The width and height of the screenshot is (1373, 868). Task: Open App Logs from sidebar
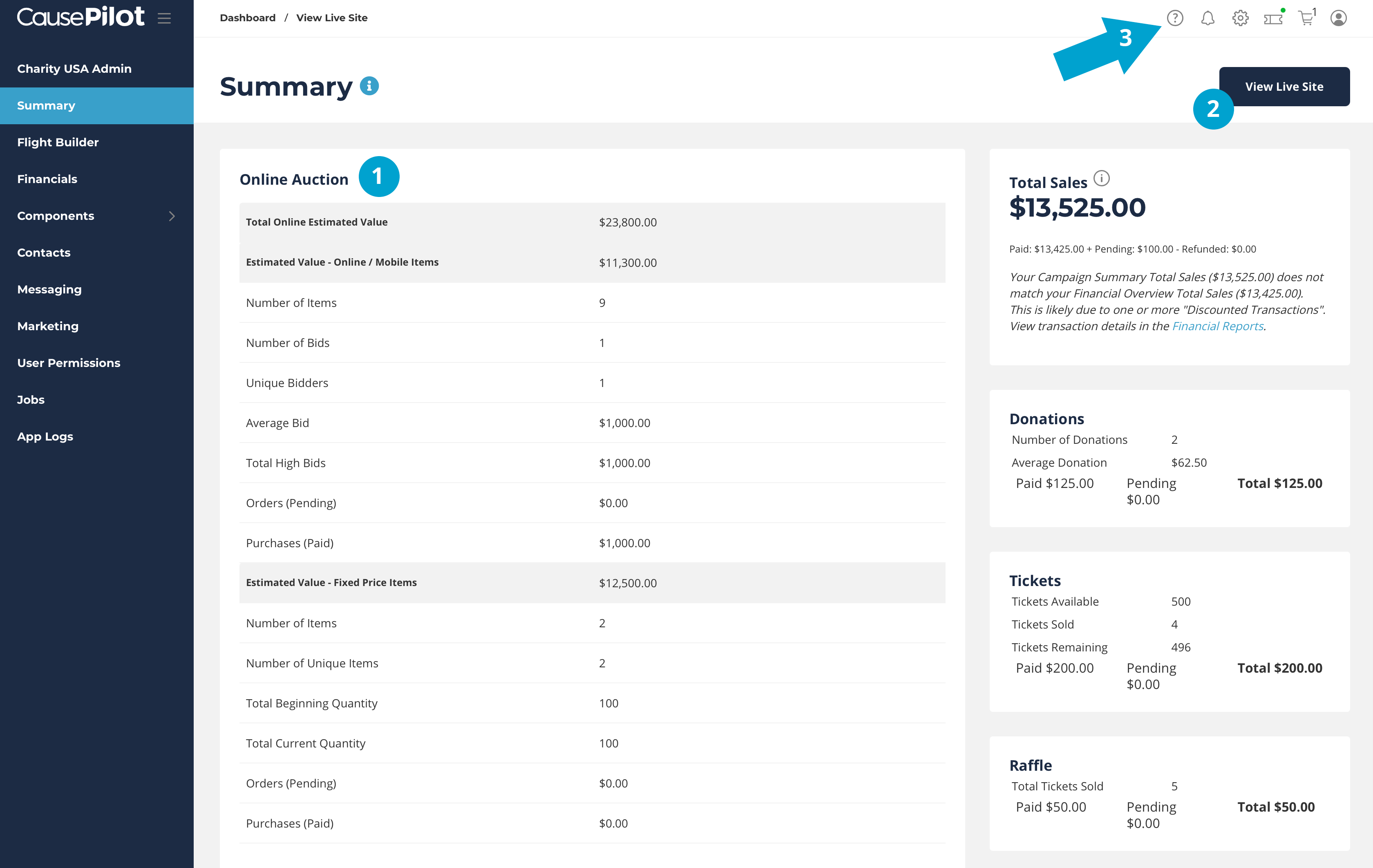pyautogui.click(x=45, y=436)
